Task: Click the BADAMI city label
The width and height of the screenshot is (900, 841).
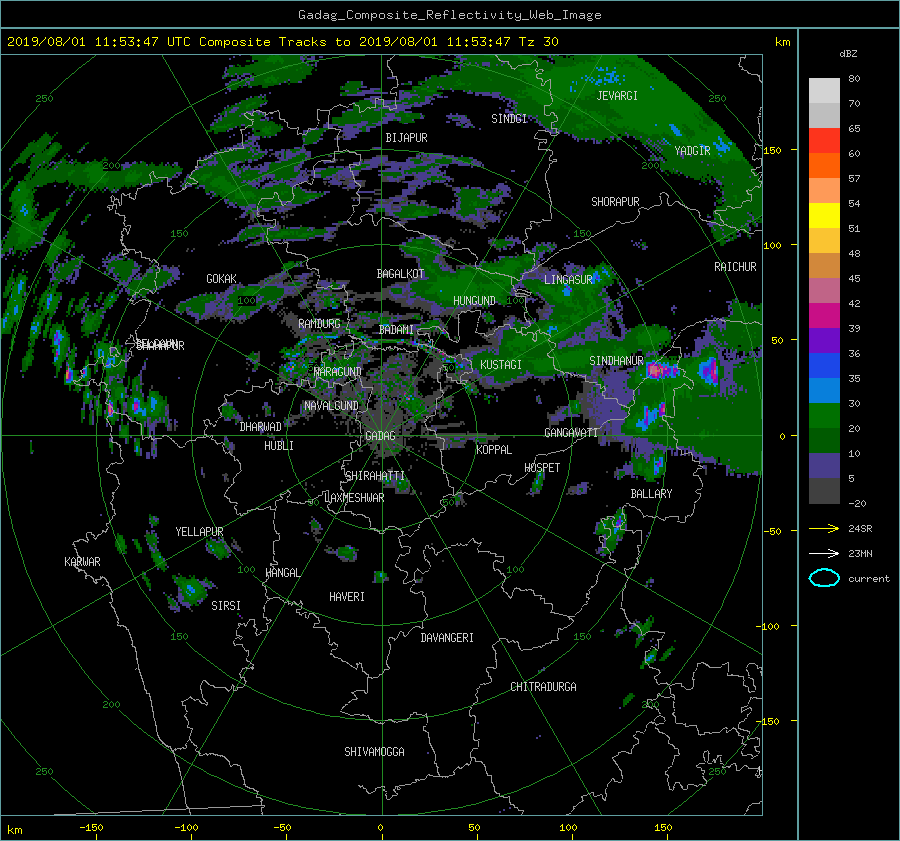Action: point(396,330)
